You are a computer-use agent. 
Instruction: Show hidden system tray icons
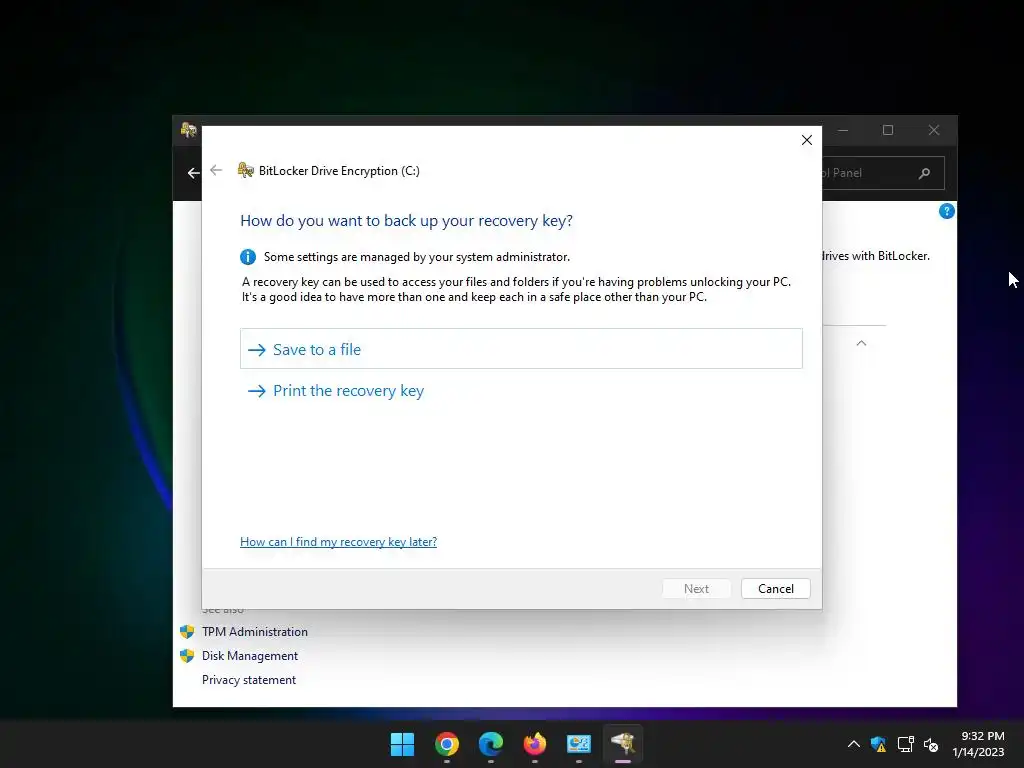pyautogui.click(x=854, y=744)
